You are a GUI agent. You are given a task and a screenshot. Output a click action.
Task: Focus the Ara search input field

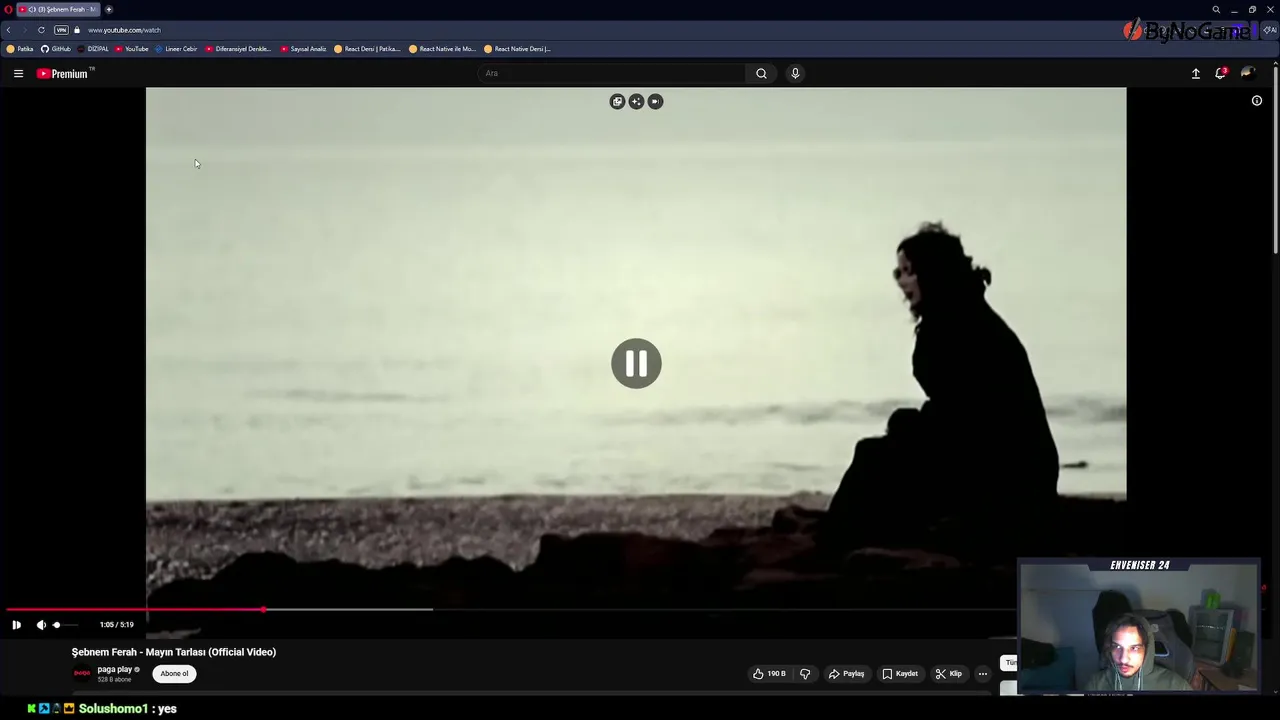tap(612, 73)
